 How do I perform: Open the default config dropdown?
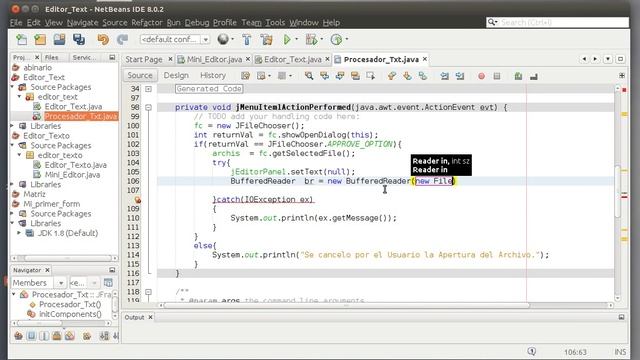tap(206, 40)
